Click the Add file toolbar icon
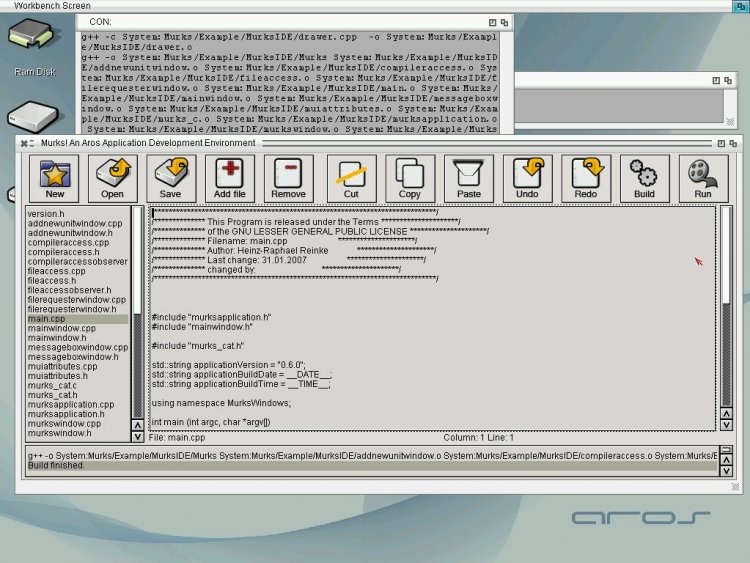Screen dimensions: 750x563 (x=230, y=178)
